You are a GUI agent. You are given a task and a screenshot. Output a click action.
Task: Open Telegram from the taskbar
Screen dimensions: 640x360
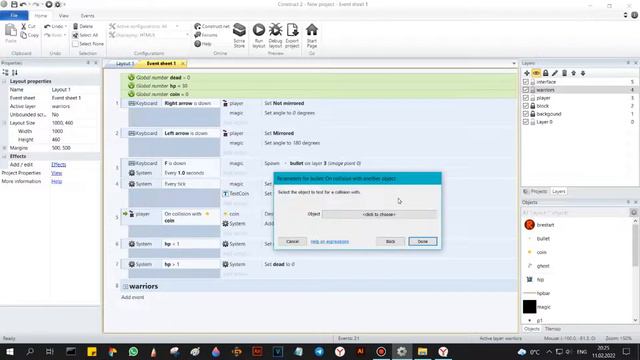click(319, 351)
